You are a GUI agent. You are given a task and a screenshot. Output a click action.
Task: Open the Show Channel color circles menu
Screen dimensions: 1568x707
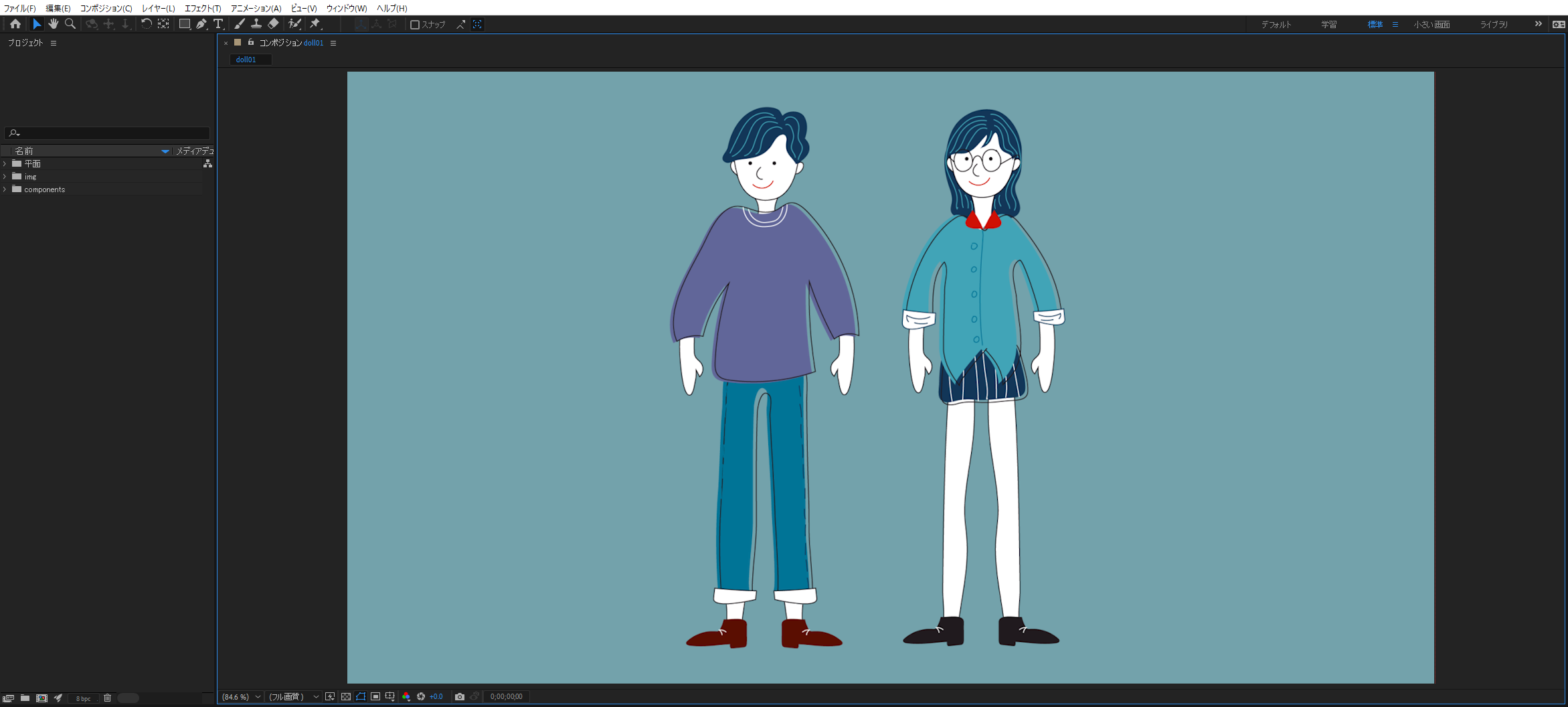[x=406, y=696]
